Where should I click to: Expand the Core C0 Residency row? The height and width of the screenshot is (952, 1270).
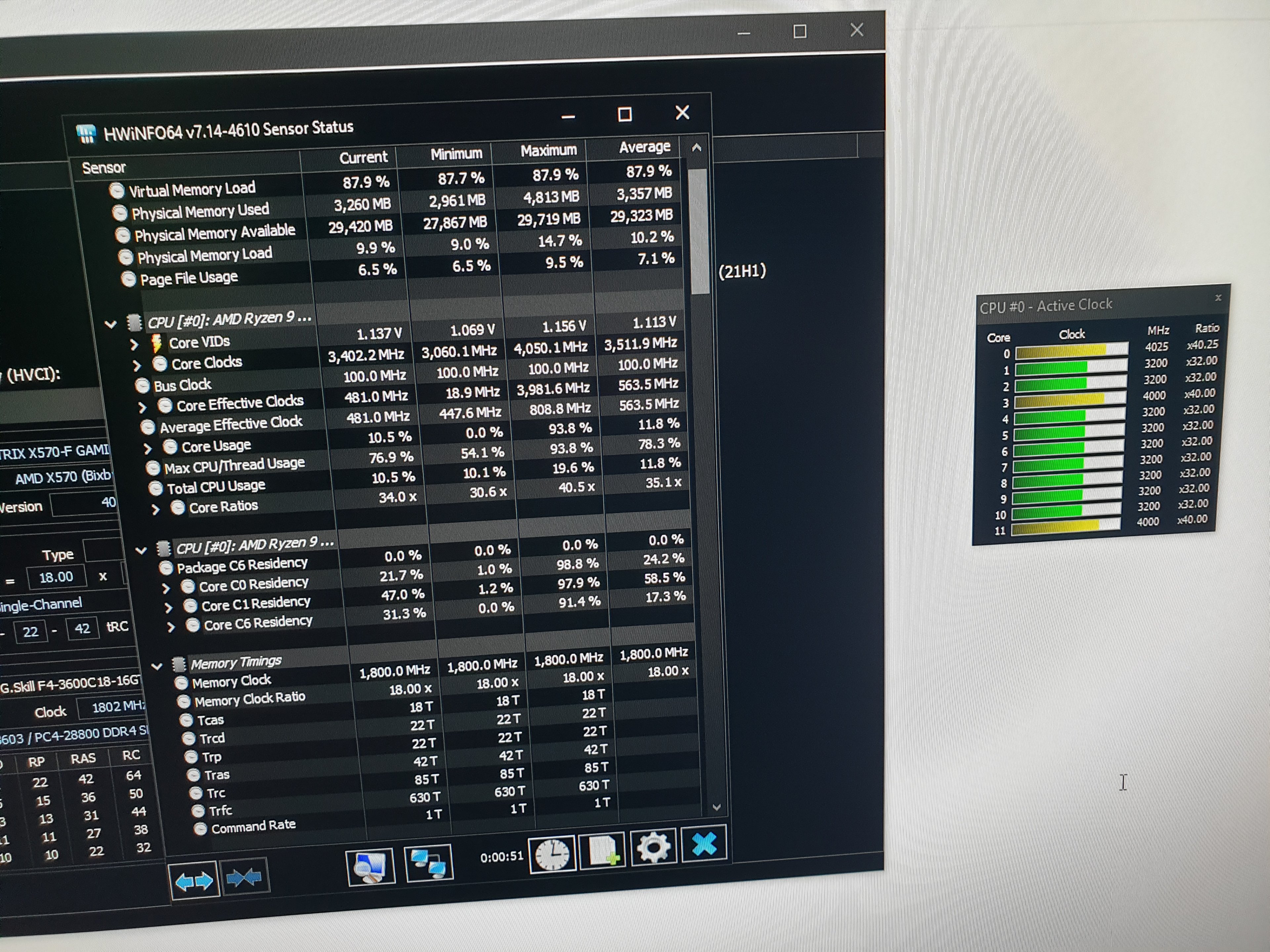(x=166, y=588)
